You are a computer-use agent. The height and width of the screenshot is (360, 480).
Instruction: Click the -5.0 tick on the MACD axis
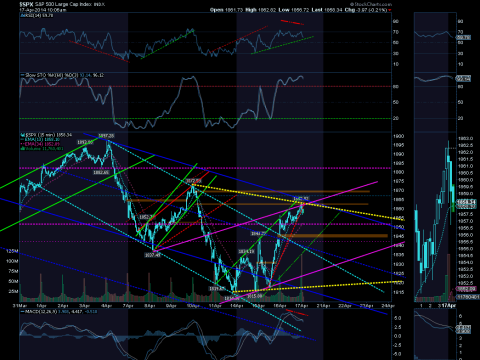tap(397, 354)
